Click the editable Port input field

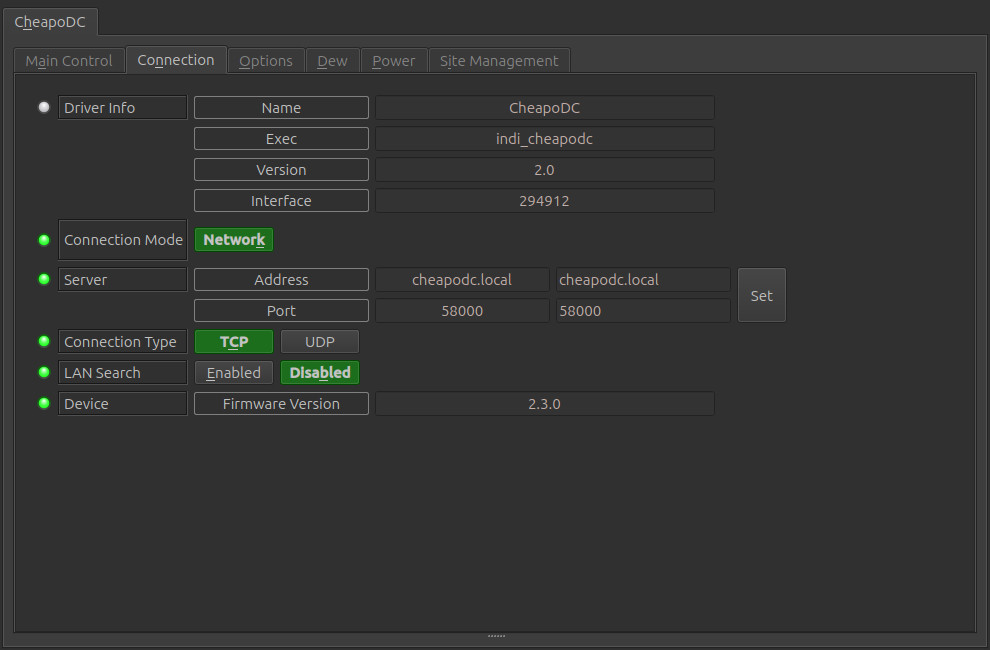pyautogui.click(x=643, y=311)
